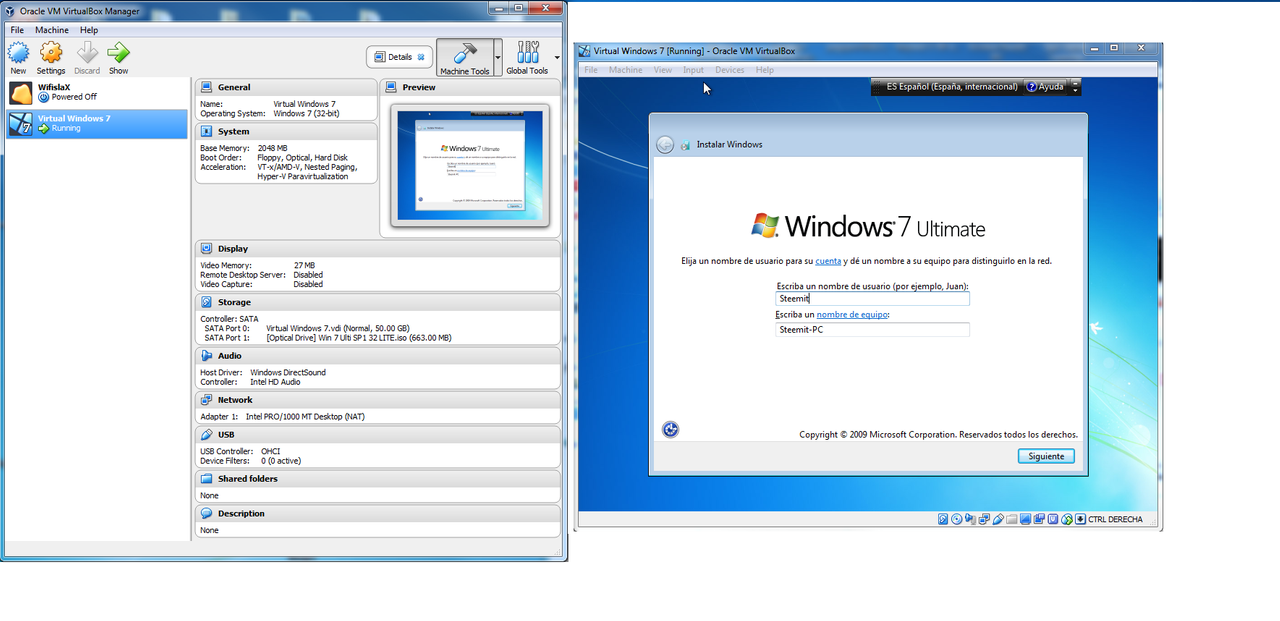Click the Win 7 Ulti SP1 ISO entry
Screen dimensions: 1280x621
coord(359,338)
